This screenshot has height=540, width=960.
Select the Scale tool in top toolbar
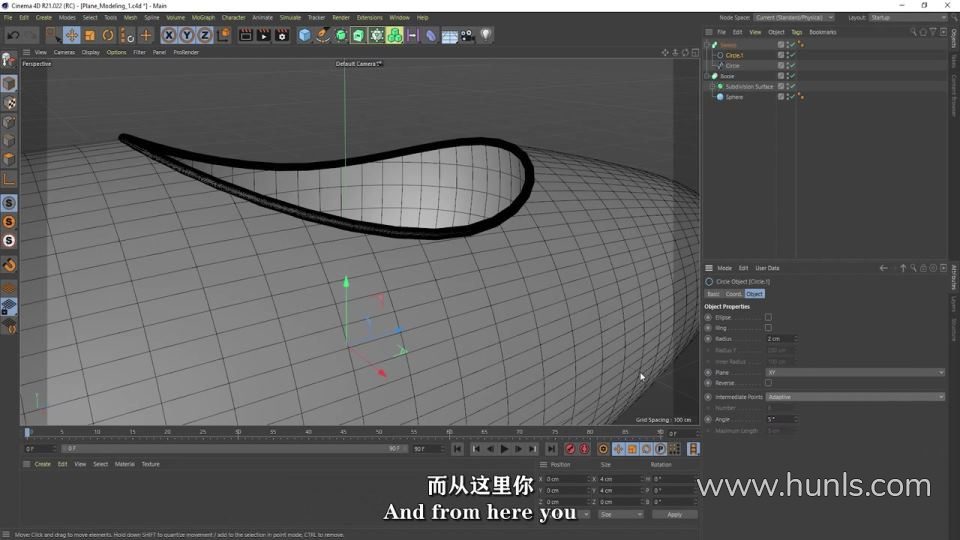(90, 35)
